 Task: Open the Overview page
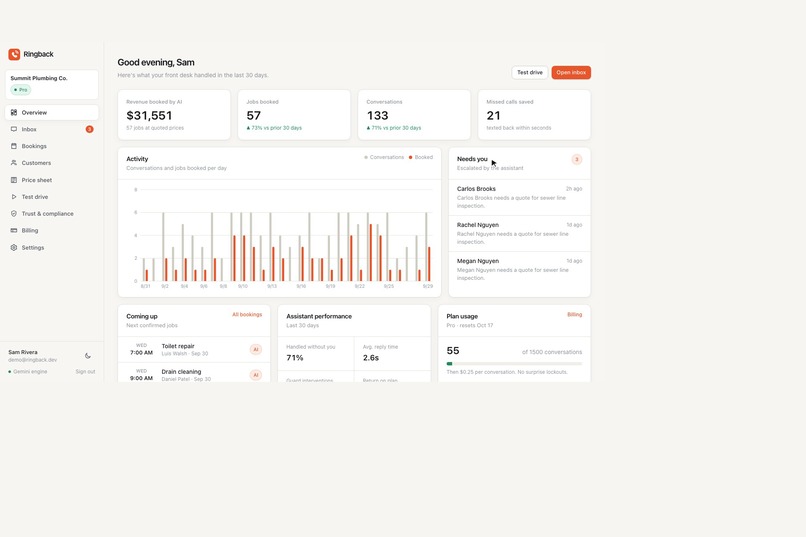click(52, 113)
